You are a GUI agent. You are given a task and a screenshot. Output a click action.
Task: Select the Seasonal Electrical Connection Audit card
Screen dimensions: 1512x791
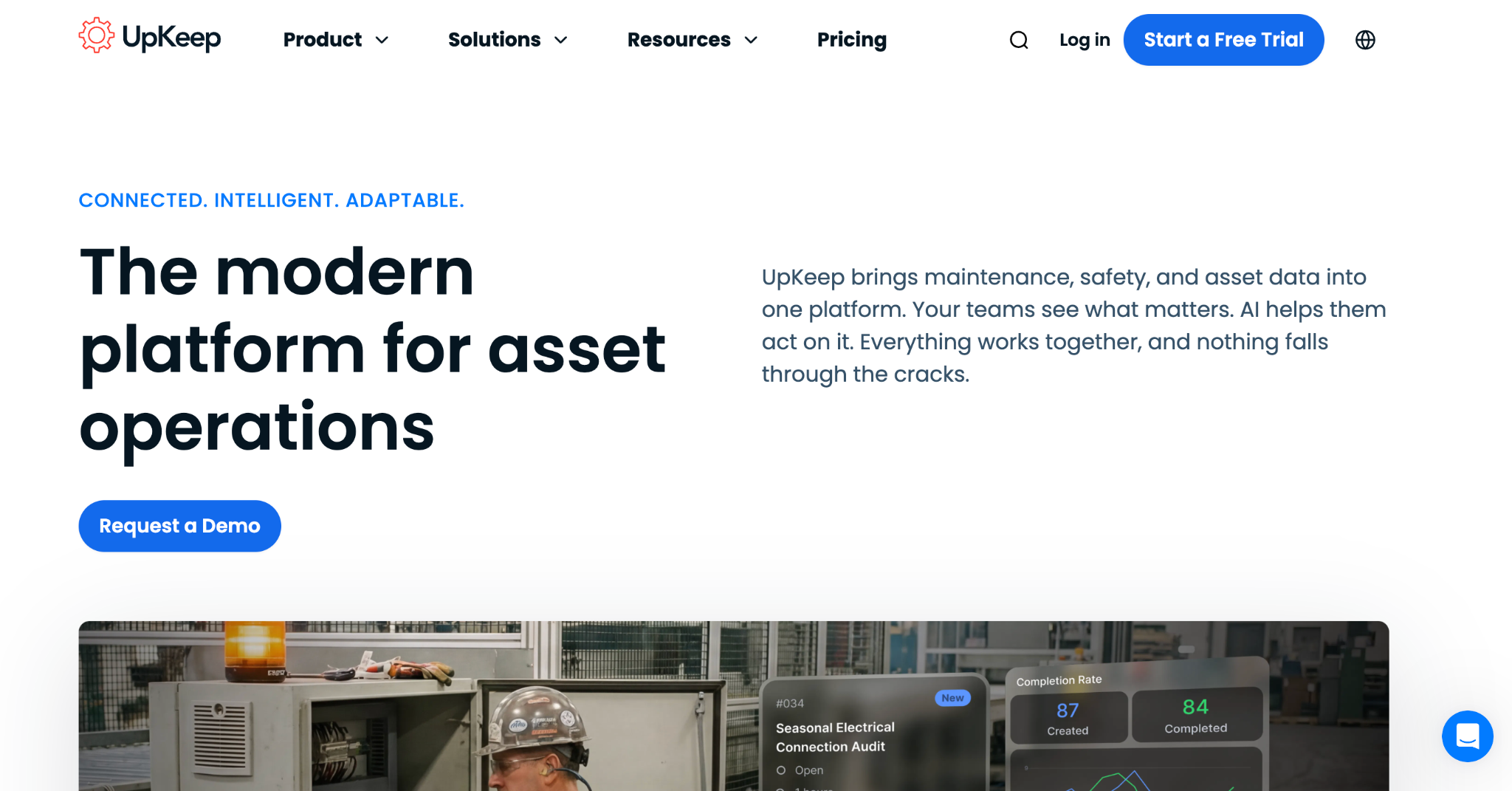point(875,733)
